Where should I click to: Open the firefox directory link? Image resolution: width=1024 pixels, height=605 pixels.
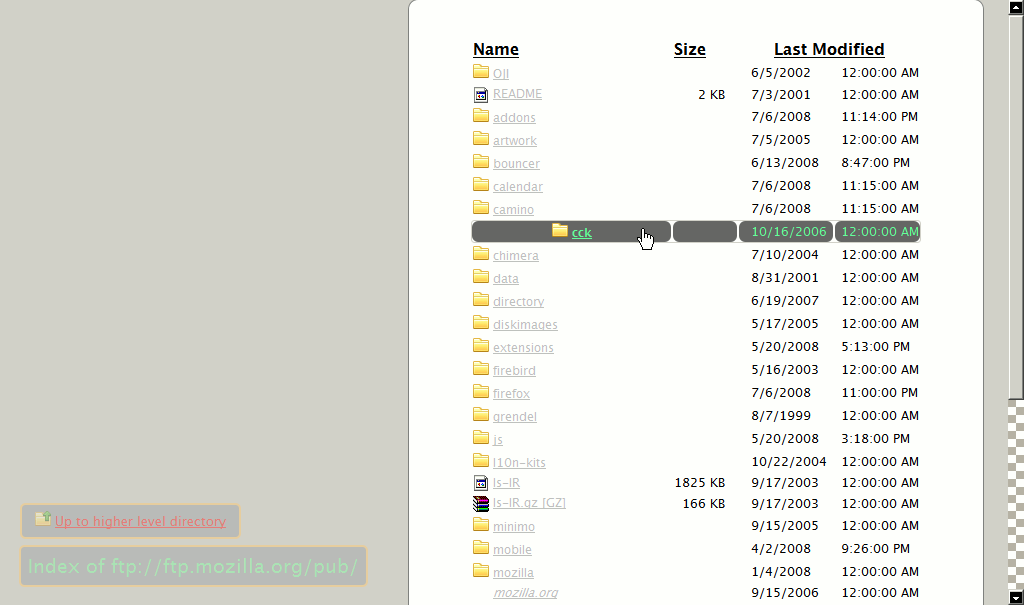pyautogui.click(x=511, y=394)
